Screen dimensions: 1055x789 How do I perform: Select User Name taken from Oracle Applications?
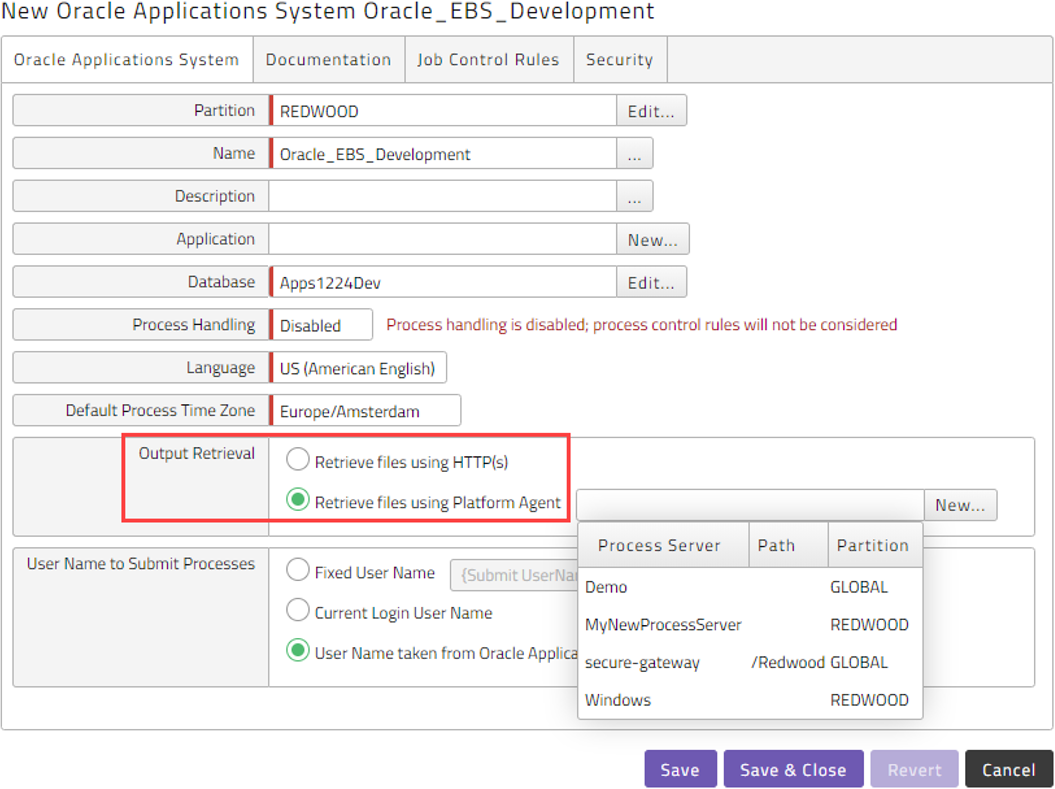coord(297,651)
